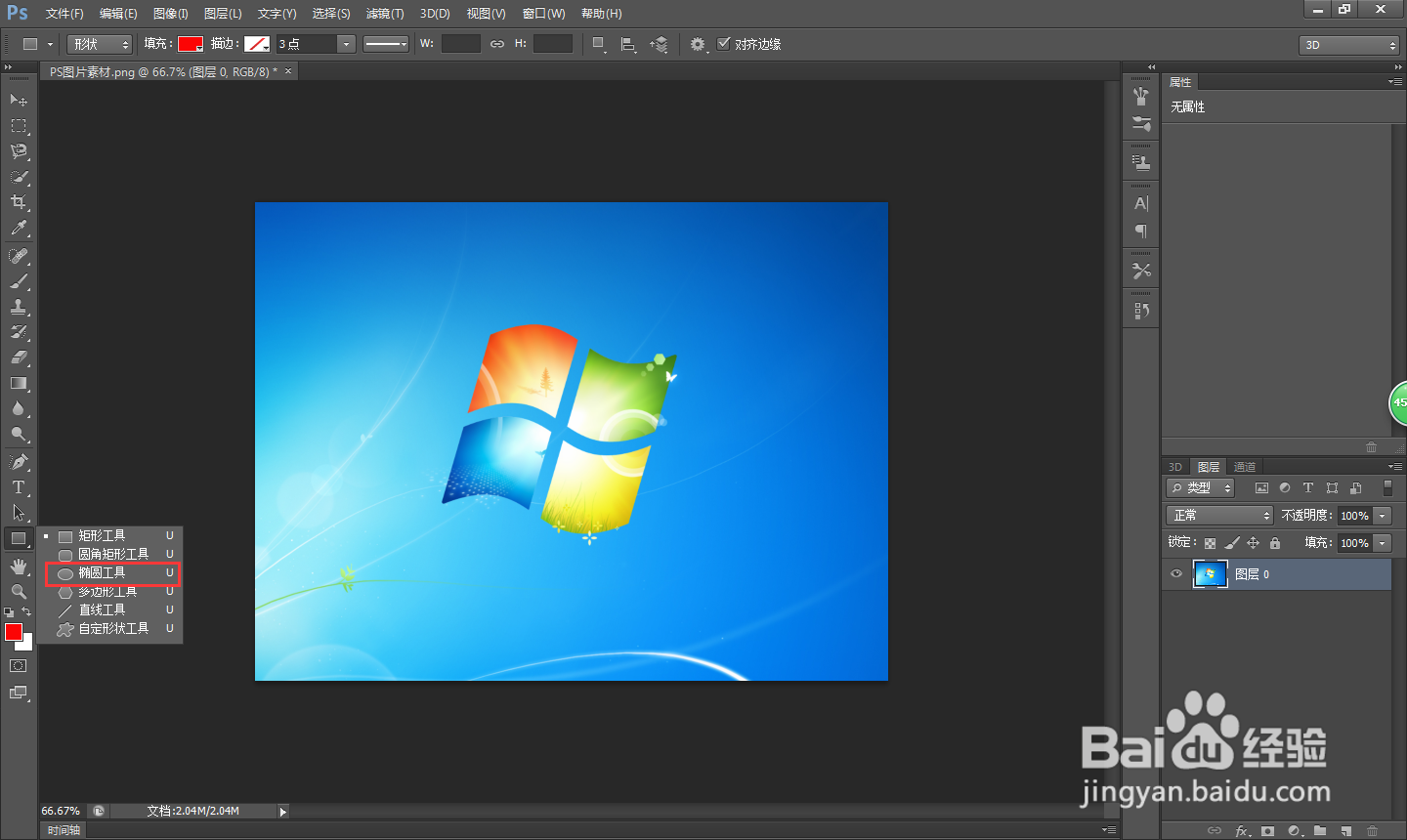The width and height of the screenshot is (1407, 840).
Task: Open the 文件(F) menu
Action: point(64,14)
